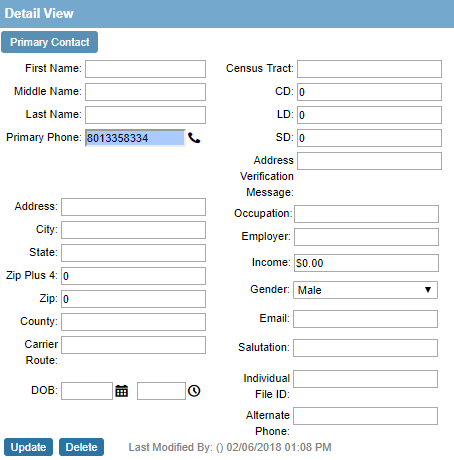Select the Primary Phone number field

(x=135, y=138)
